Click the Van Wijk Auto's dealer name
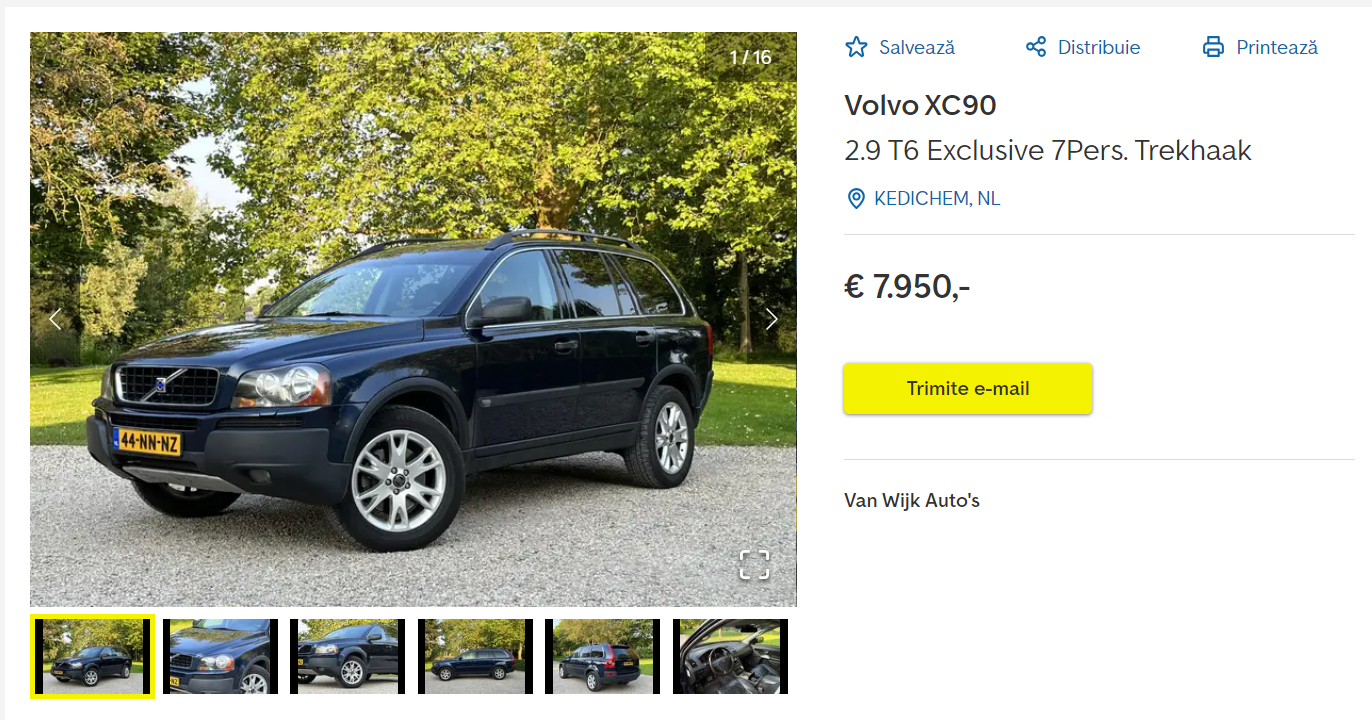 pyautogui.click(x=912, y=500)
